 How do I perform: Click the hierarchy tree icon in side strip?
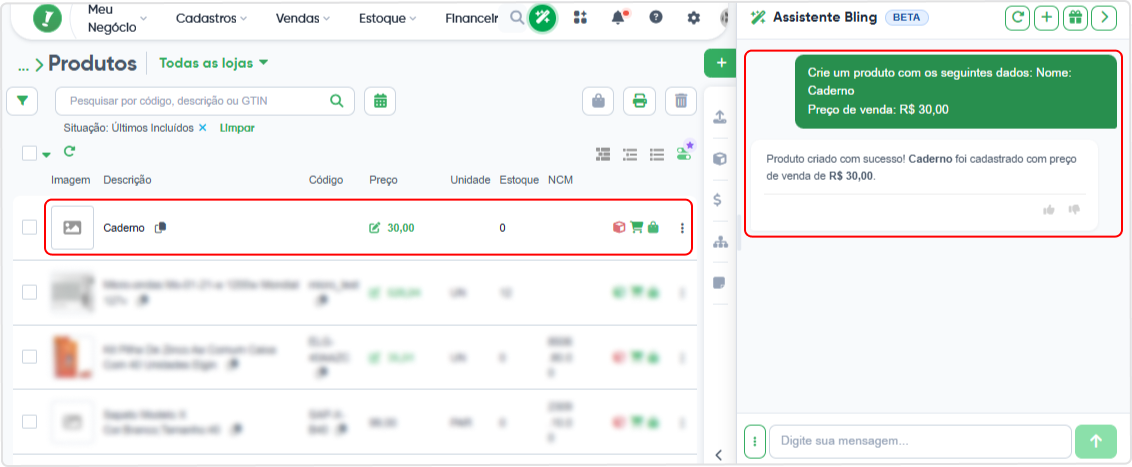click(720, 242)
